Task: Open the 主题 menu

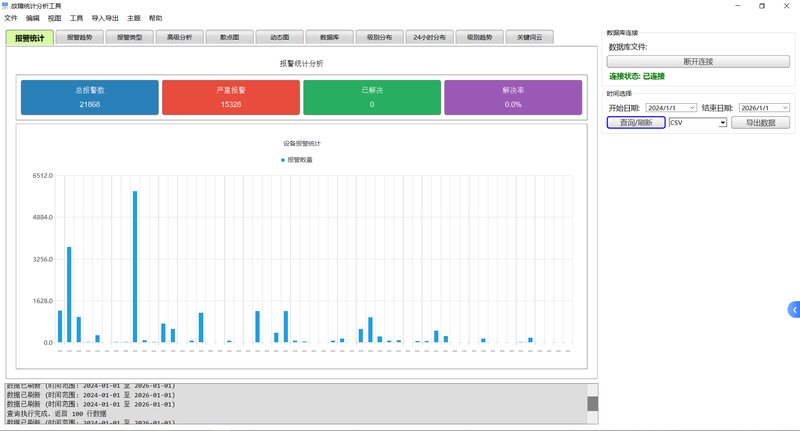Action: pos(134,18)
